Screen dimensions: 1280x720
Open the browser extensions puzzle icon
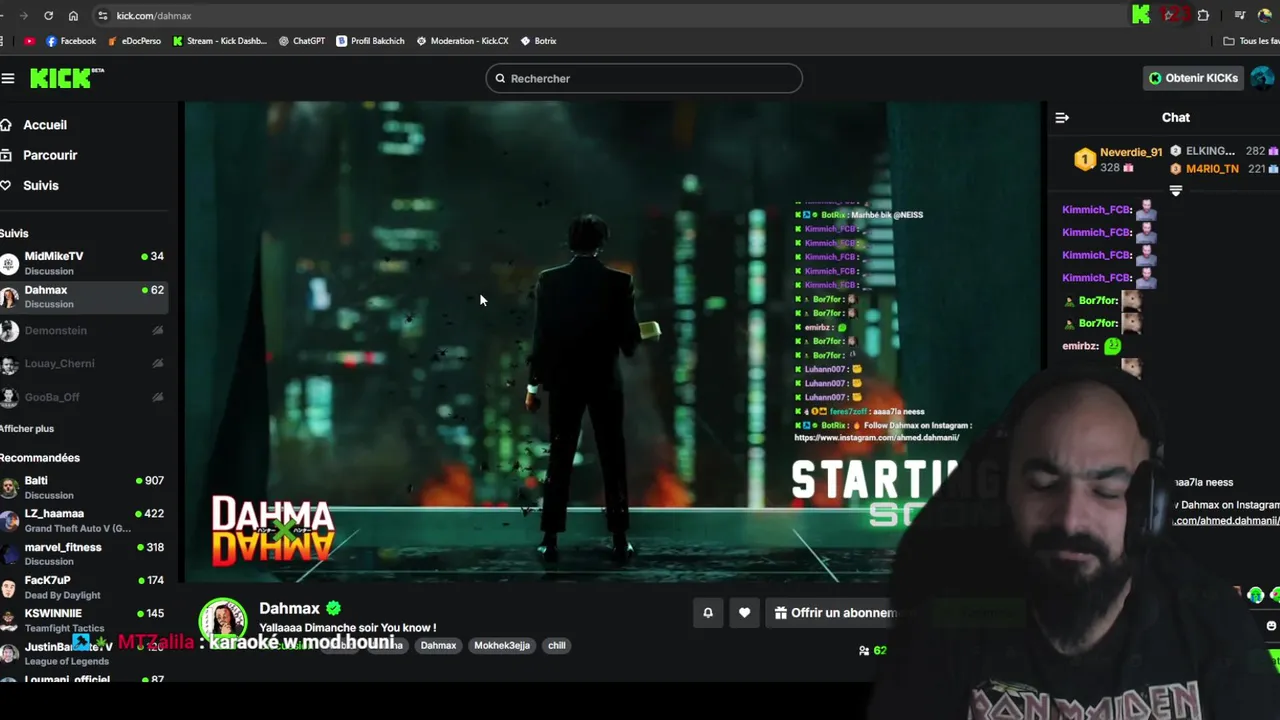[x=1203, y=15]
